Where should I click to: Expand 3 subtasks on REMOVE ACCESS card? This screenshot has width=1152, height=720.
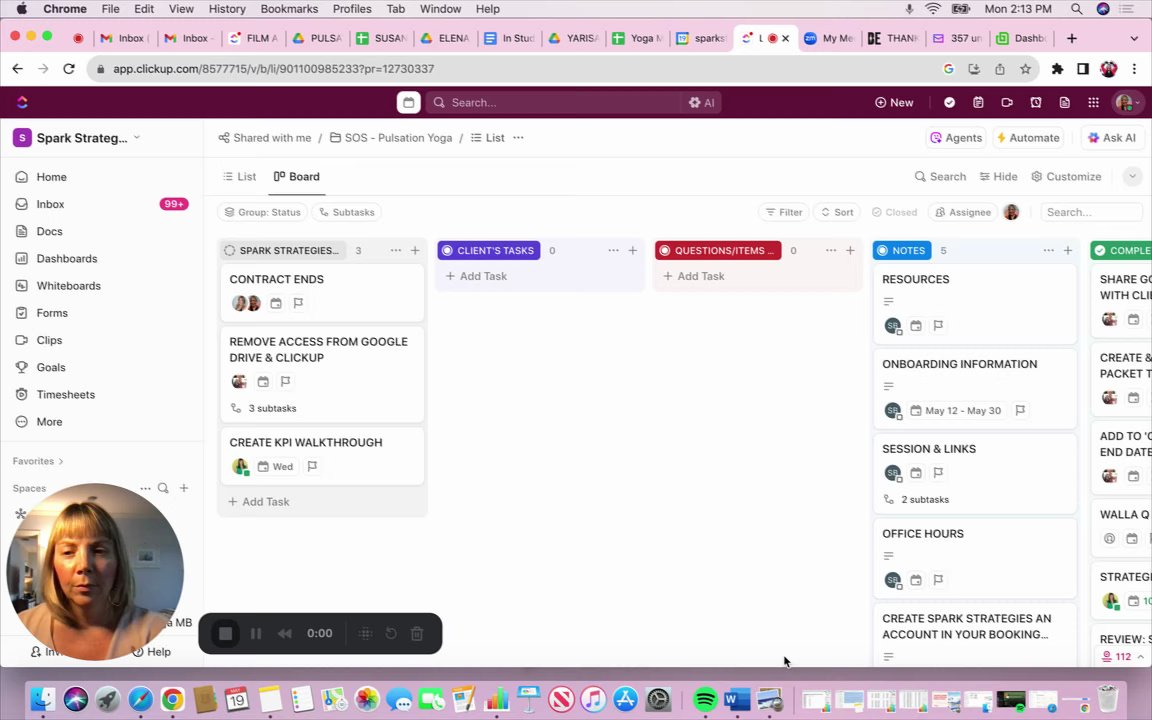[x=264, y=408]
